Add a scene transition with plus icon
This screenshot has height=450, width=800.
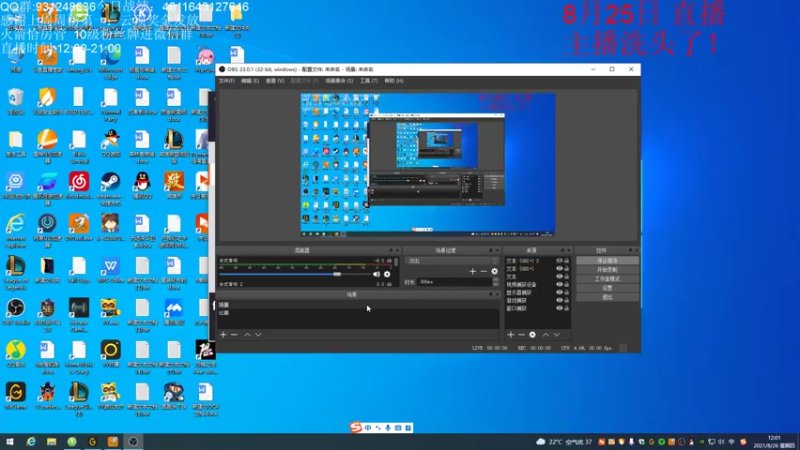(472, 271)
